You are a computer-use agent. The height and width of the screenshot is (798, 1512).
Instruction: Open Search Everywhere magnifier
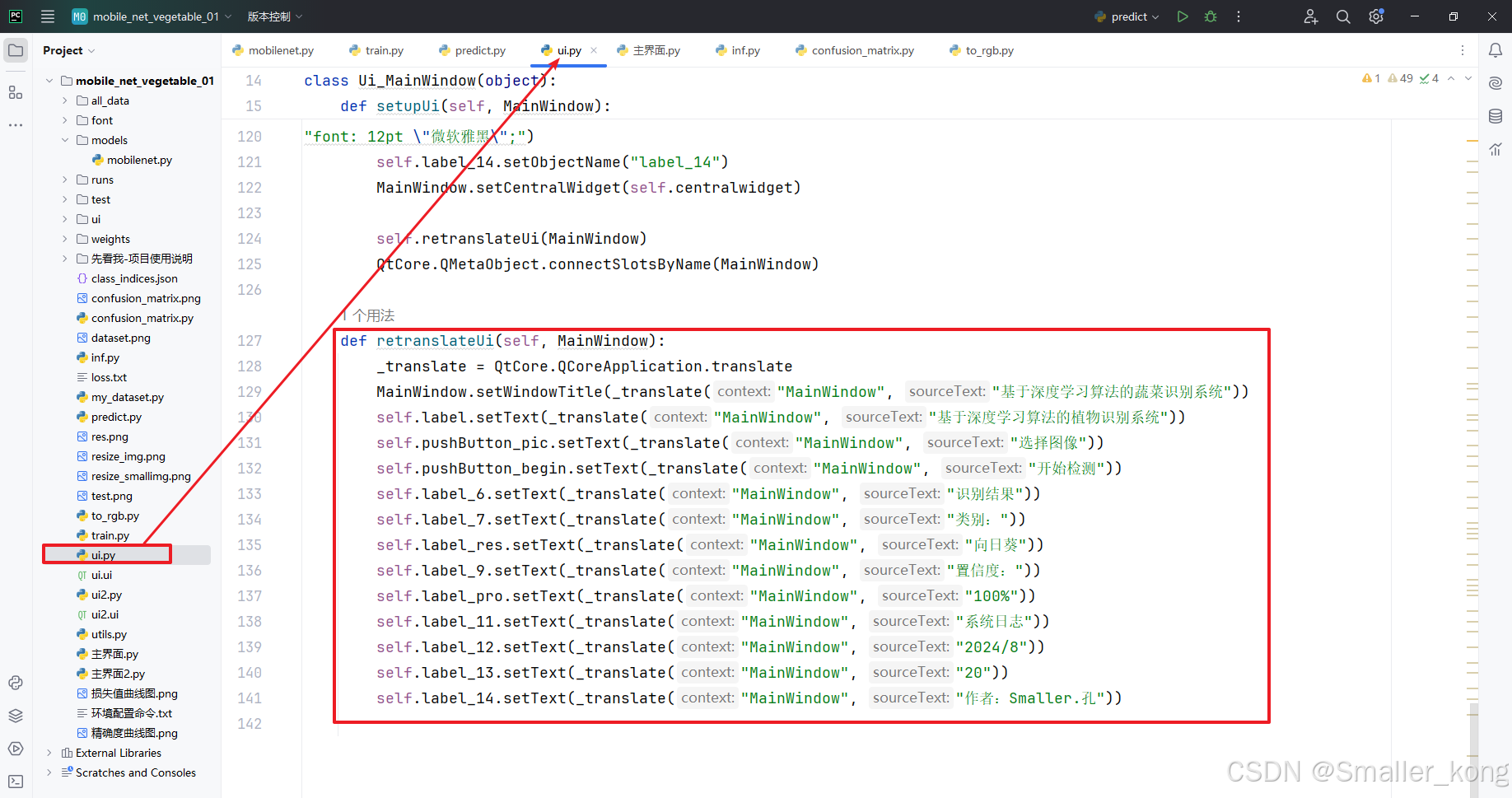tap(1343, 16)
